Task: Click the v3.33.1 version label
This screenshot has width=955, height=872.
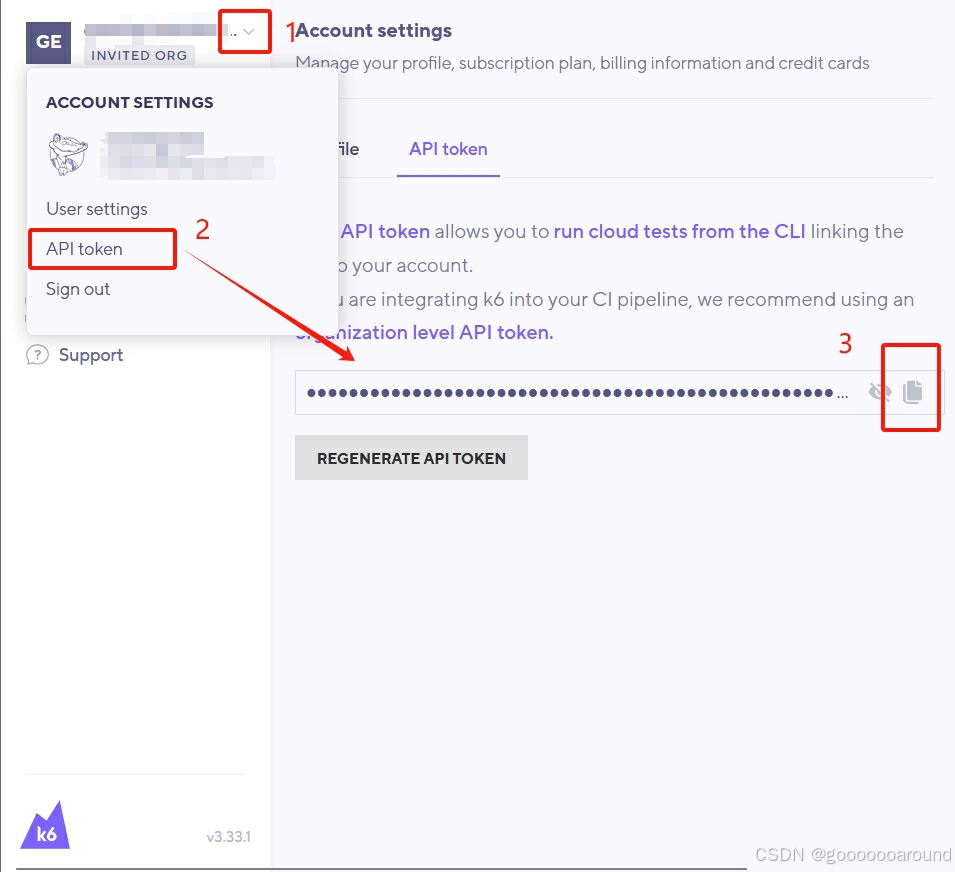Action: coord(228,837)
